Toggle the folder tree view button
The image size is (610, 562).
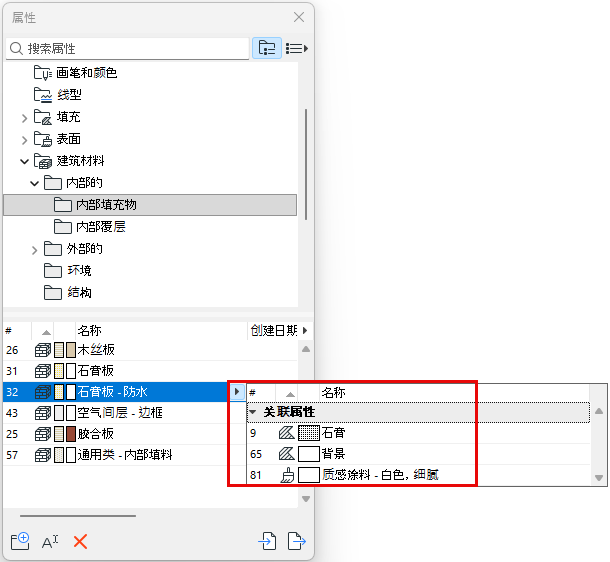(x=267, y=48)
